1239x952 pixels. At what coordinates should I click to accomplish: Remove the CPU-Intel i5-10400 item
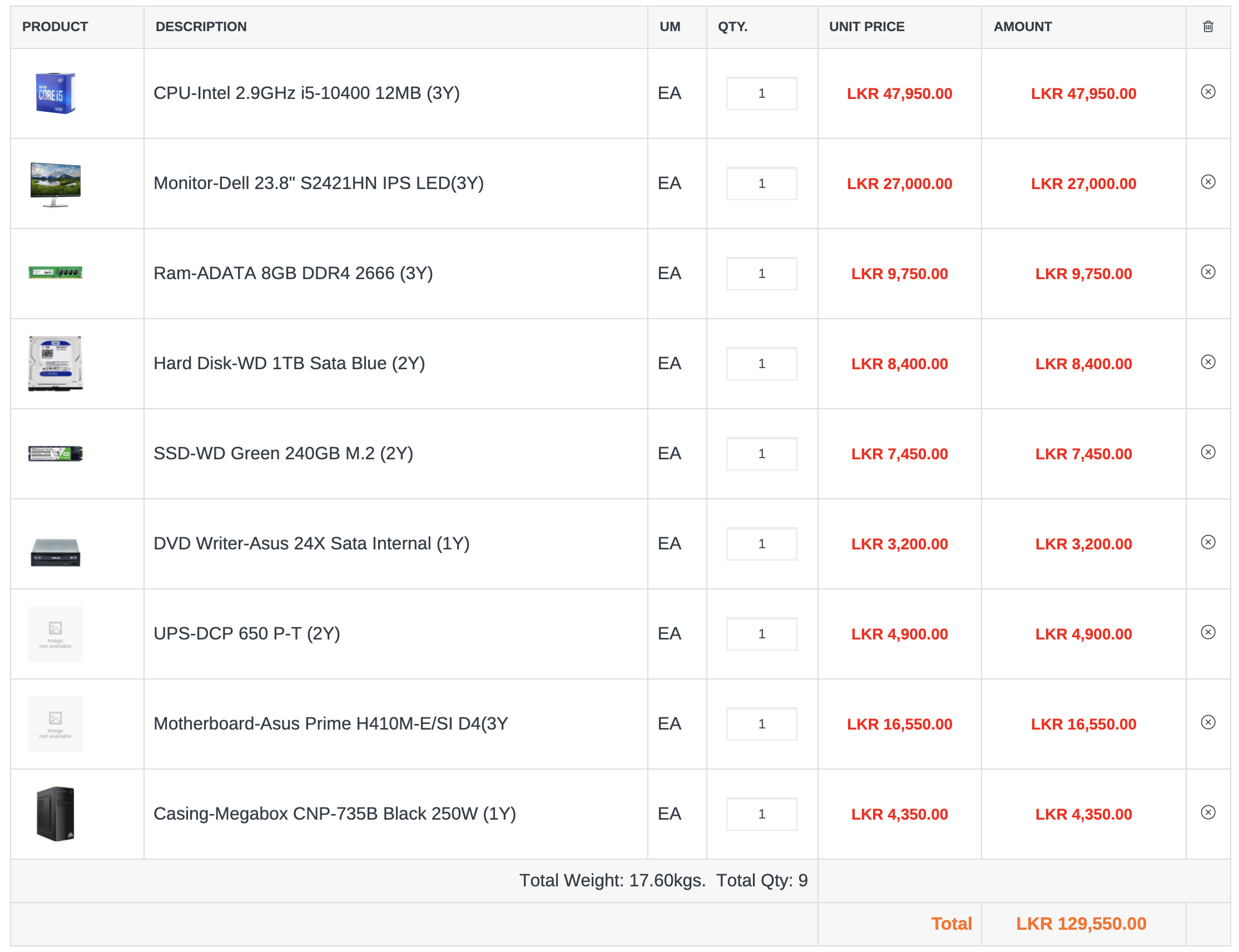tap(1208, 92)
